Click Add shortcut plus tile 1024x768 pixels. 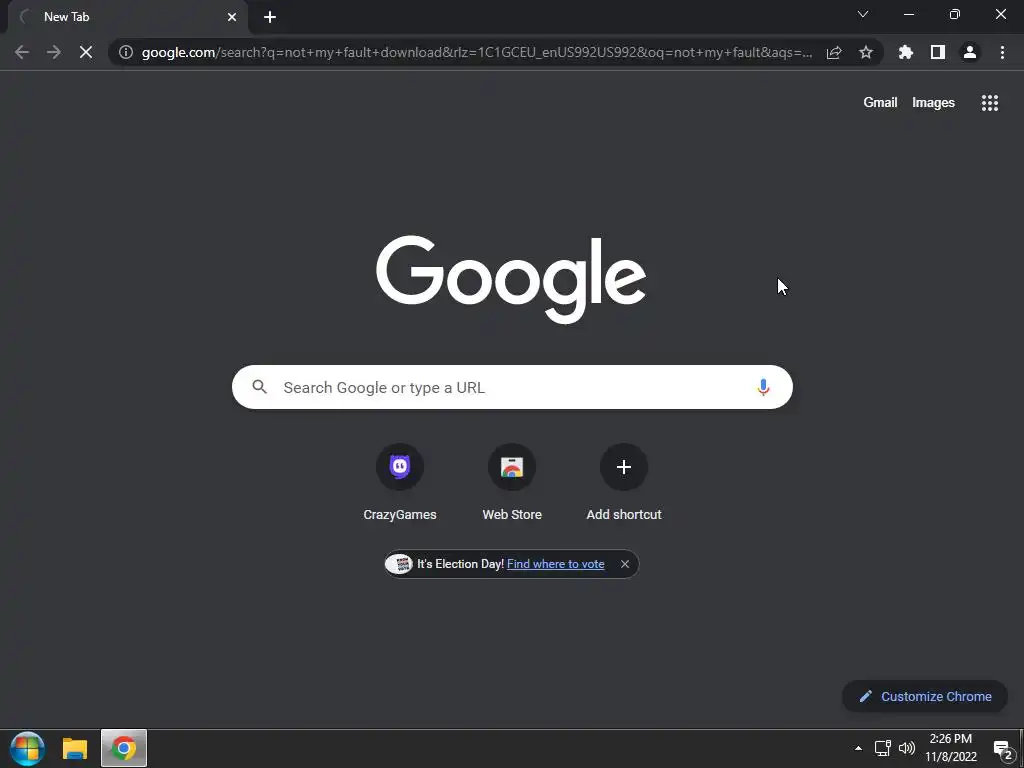(x=624, y=483)
